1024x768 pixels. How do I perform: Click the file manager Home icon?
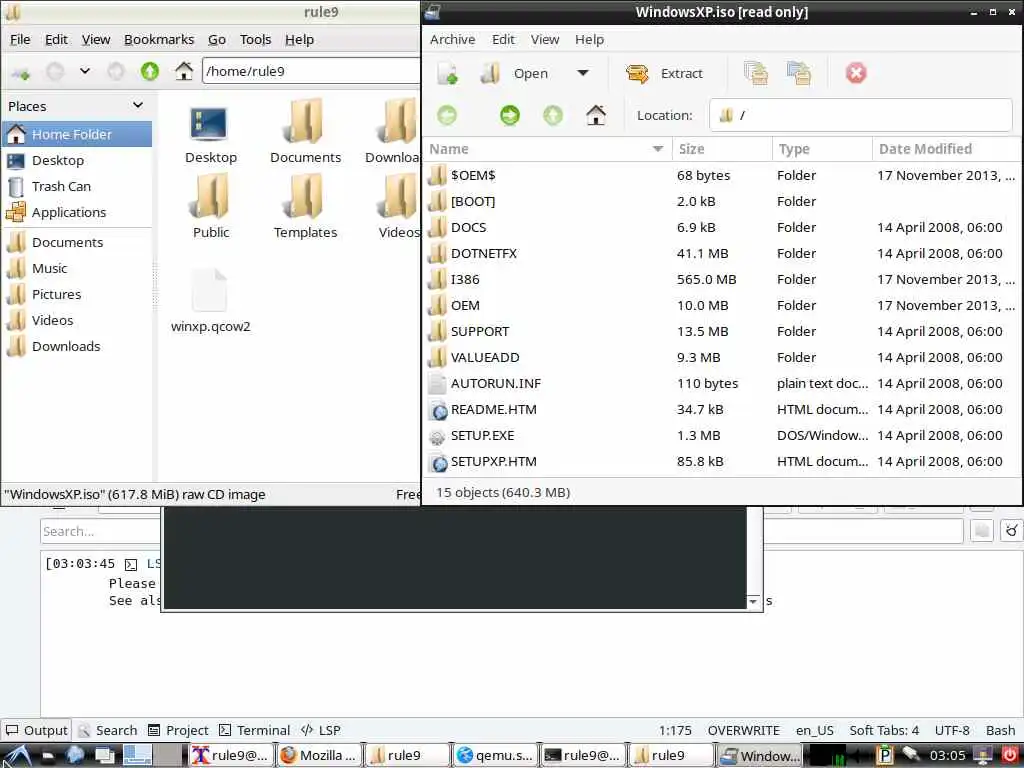point(184,71)
